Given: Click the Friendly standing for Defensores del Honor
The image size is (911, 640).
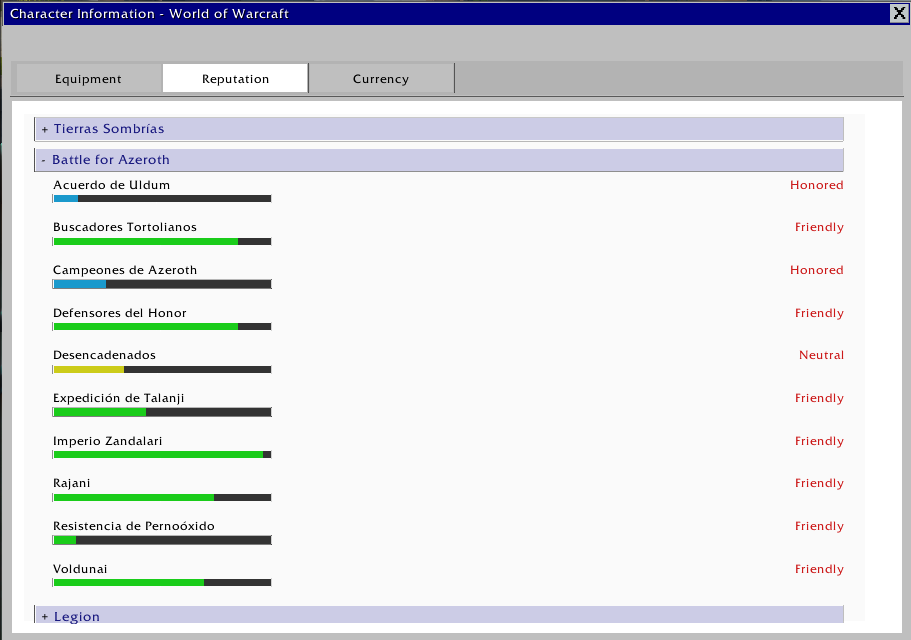Looking at the screenshot, I should coord(819,314).
